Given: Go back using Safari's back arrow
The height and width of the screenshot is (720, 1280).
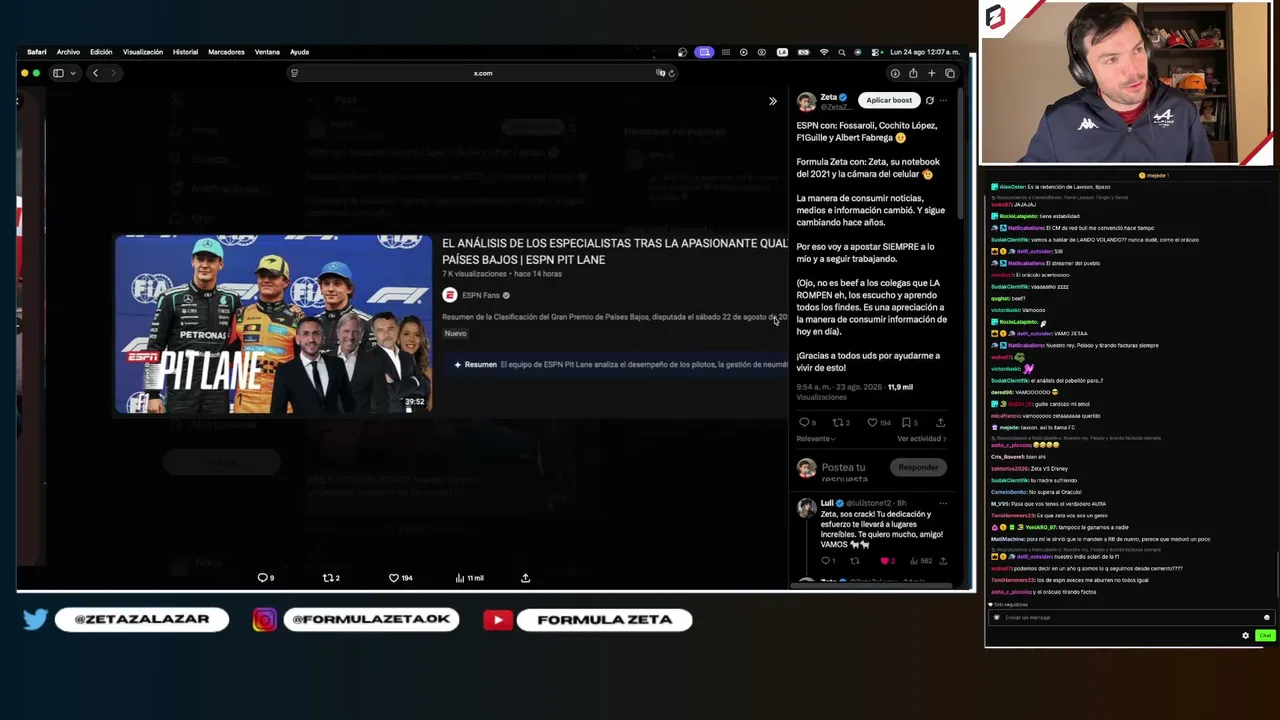Looking at the screenshot, I should (x=95, y=73).
